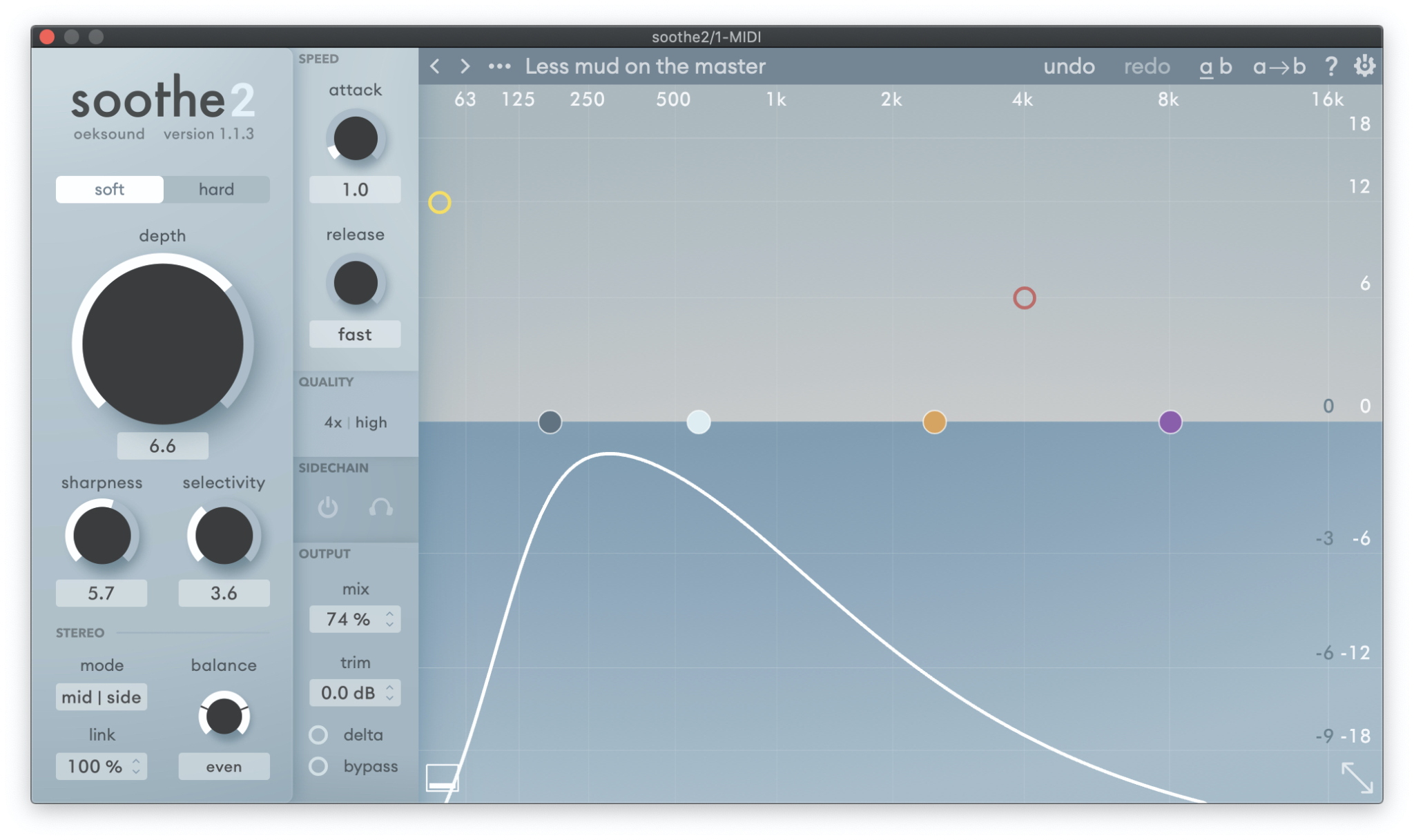1414x840 pixels.
Task: Click the spectrum display toggle box icon
Action: [442, 778]
